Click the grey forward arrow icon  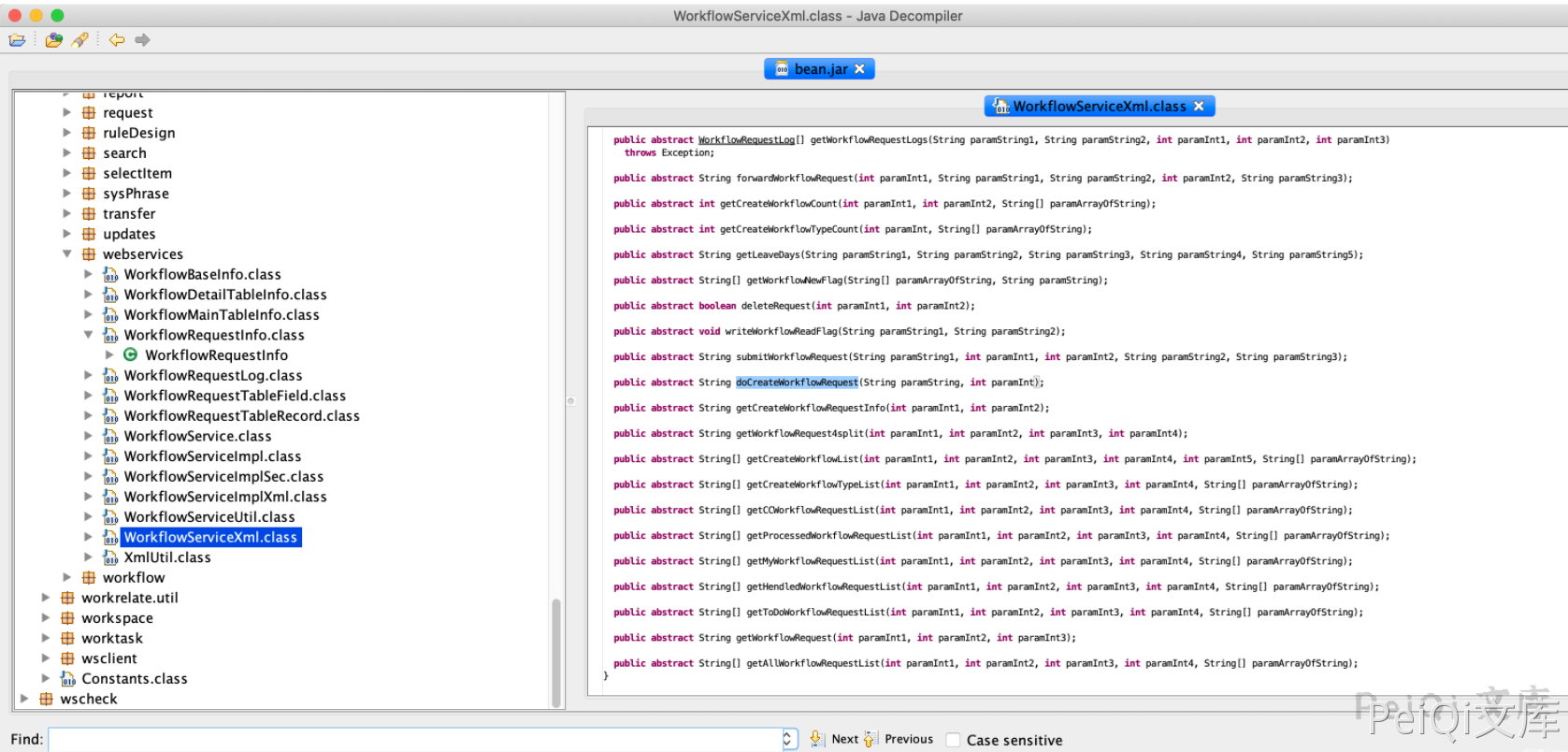tap(142, 40)
